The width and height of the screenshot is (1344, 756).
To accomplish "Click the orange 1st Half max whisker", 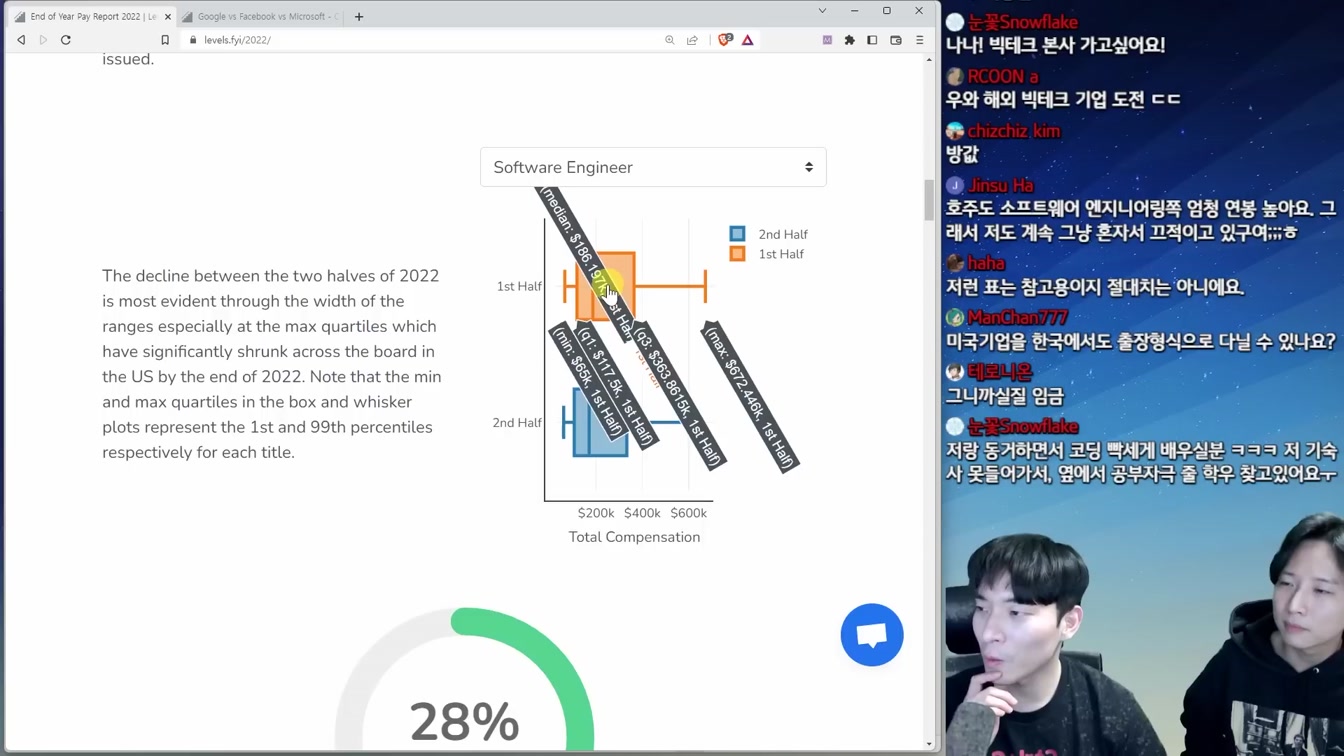I will click(x=705, y=286).
